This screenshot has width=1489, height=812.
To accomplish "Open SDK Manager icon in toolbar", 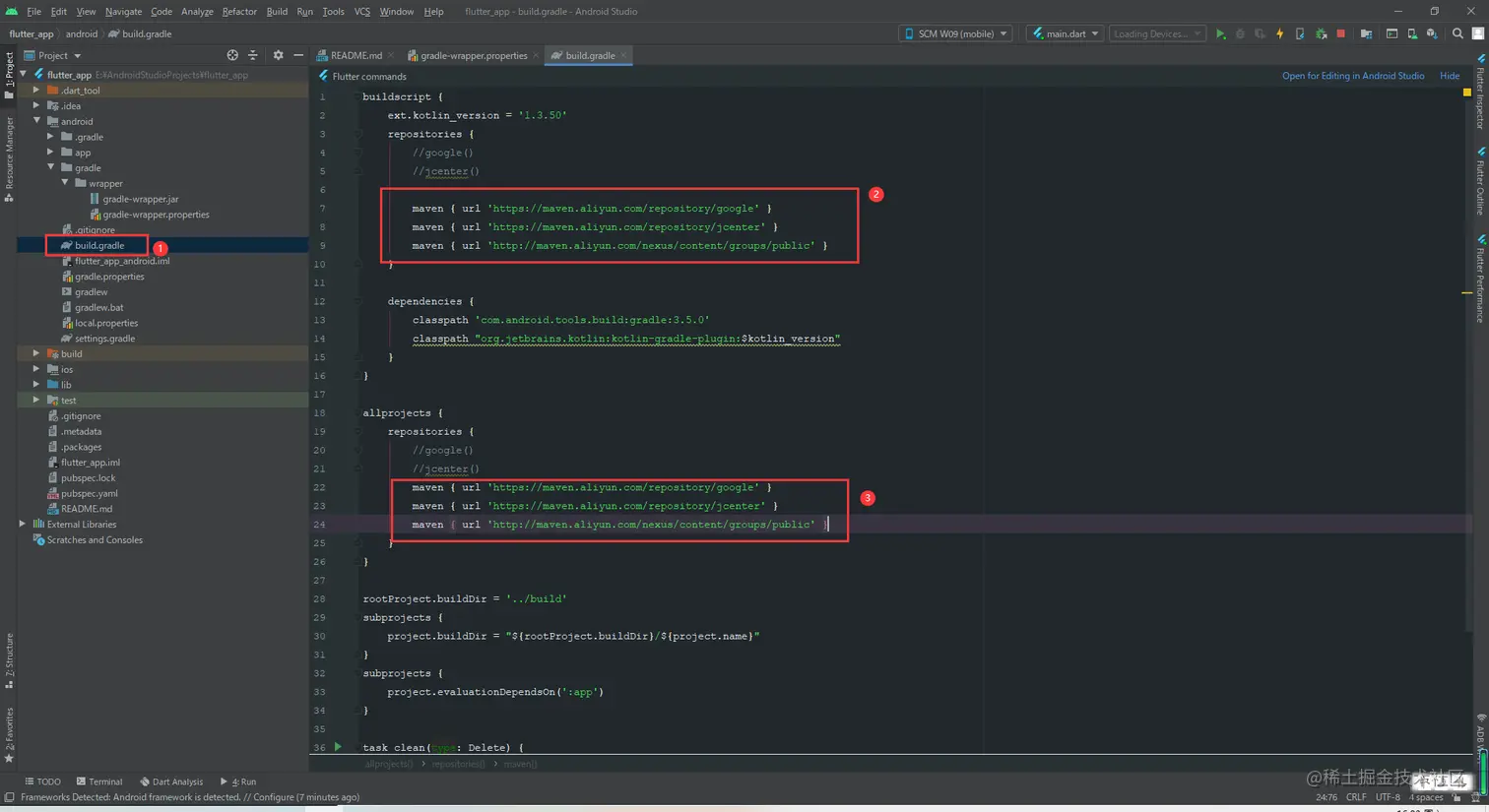I will [1432, 33].
